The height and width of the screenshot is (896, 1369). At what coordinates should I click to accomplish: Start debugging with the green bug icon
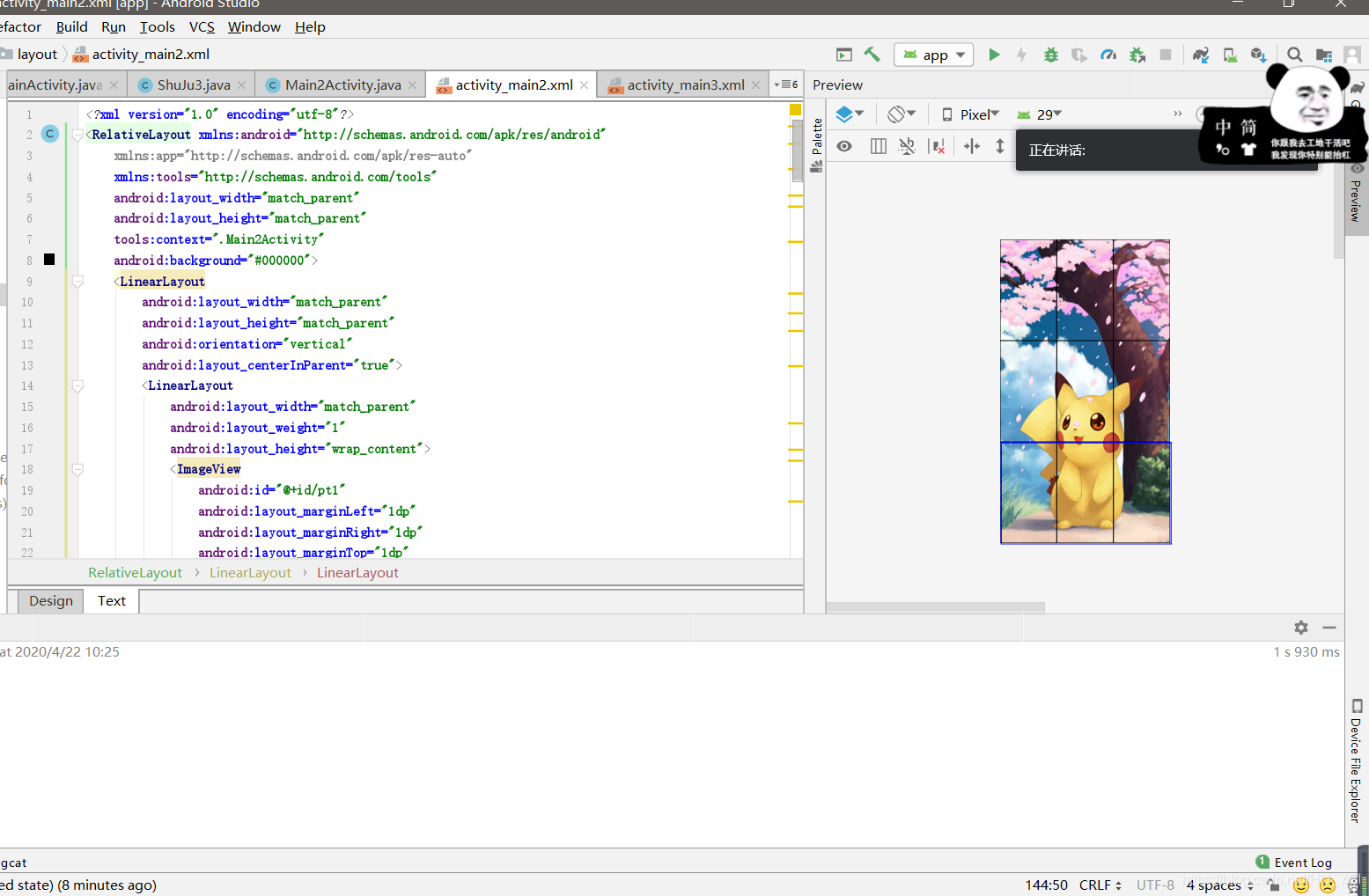1050,55
